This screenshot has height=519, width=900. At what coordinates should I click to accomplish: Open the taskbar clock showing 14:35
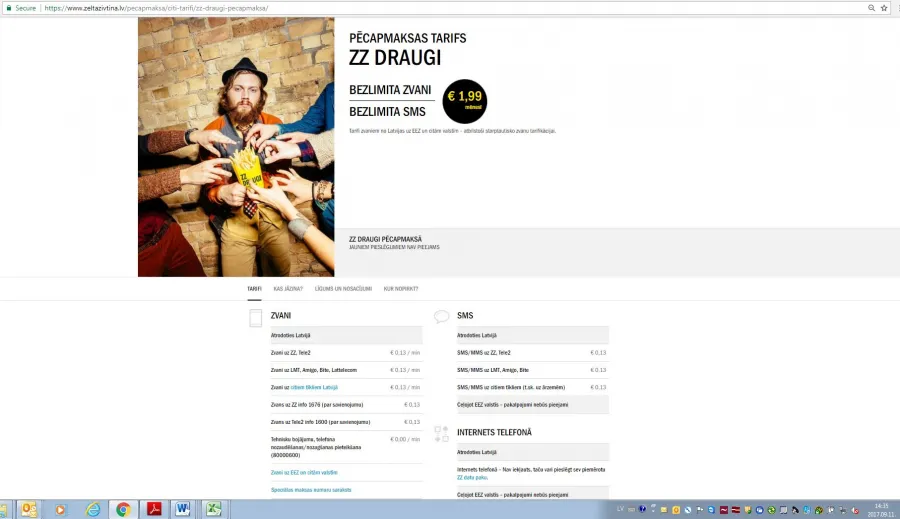coord(881,510)
